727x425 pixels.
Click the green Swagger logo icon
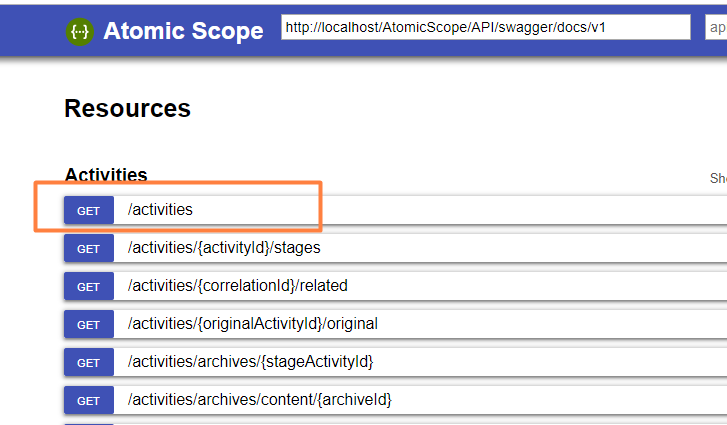(80, 32)
